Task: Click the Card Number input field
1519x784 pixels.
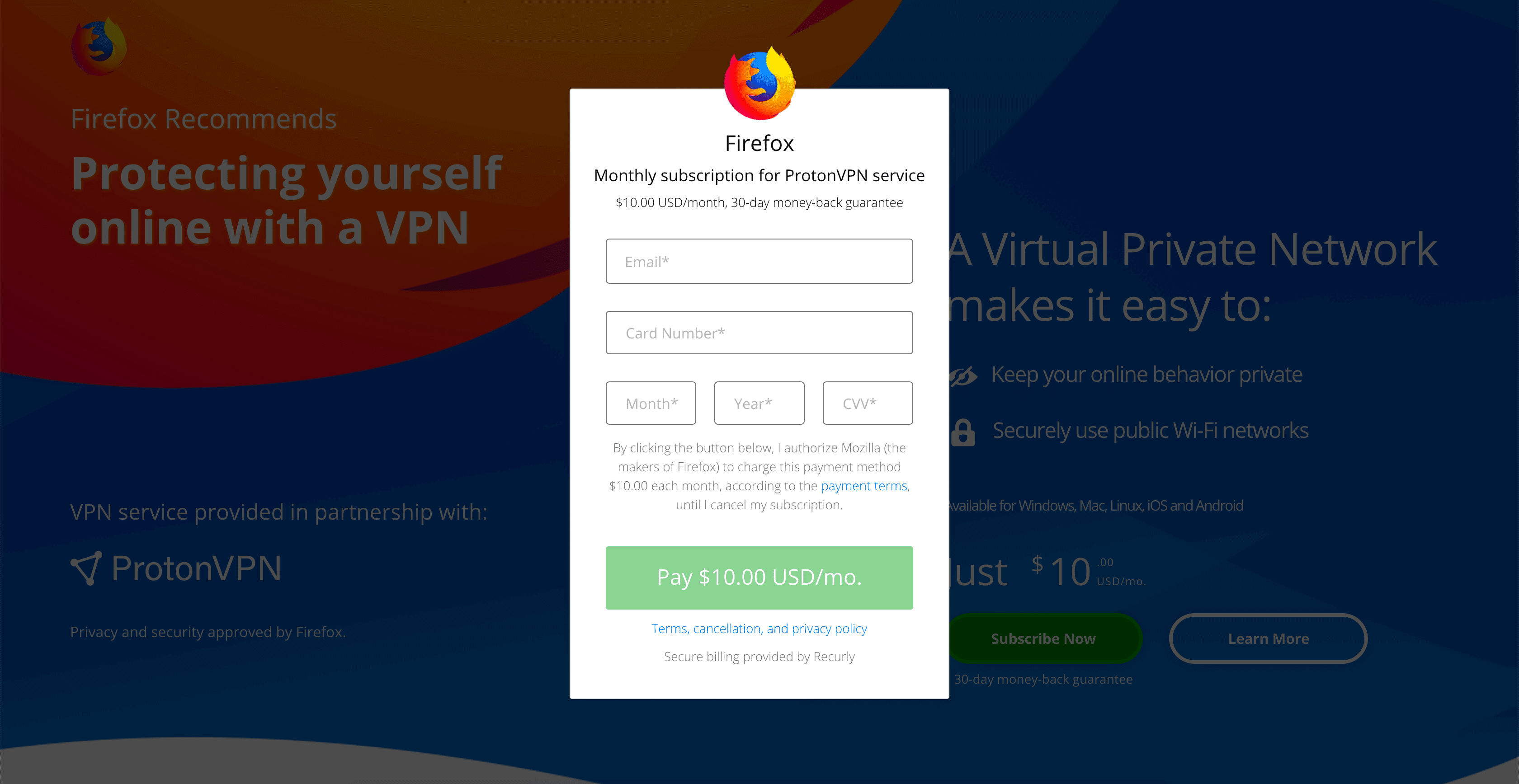Action: click(759, 332)
